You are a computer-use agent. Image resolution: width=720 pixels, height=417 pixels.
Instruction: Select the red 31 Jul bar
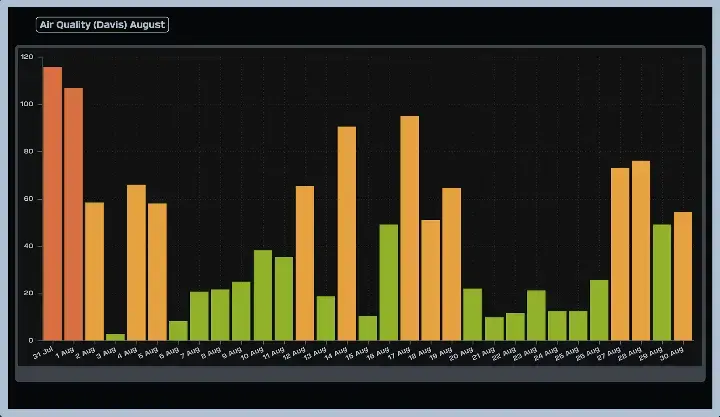click(52, 204)
